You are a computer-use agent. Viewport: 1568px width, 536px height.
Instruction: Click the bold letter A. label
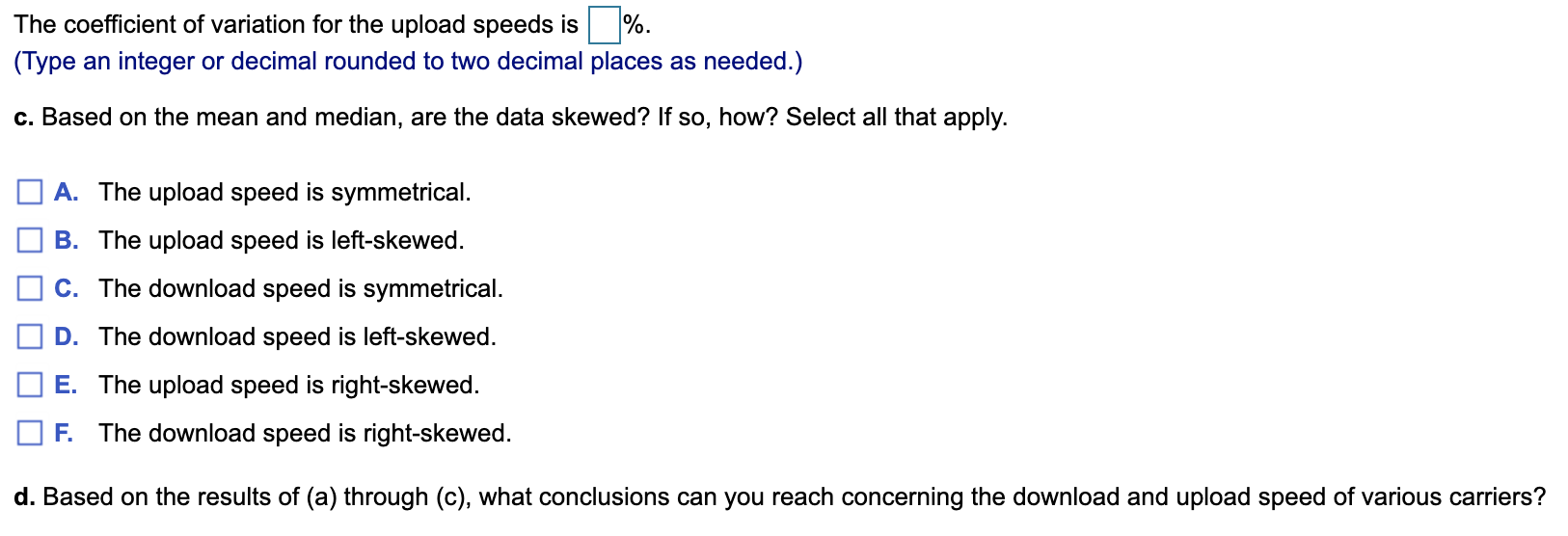[67, 192]
